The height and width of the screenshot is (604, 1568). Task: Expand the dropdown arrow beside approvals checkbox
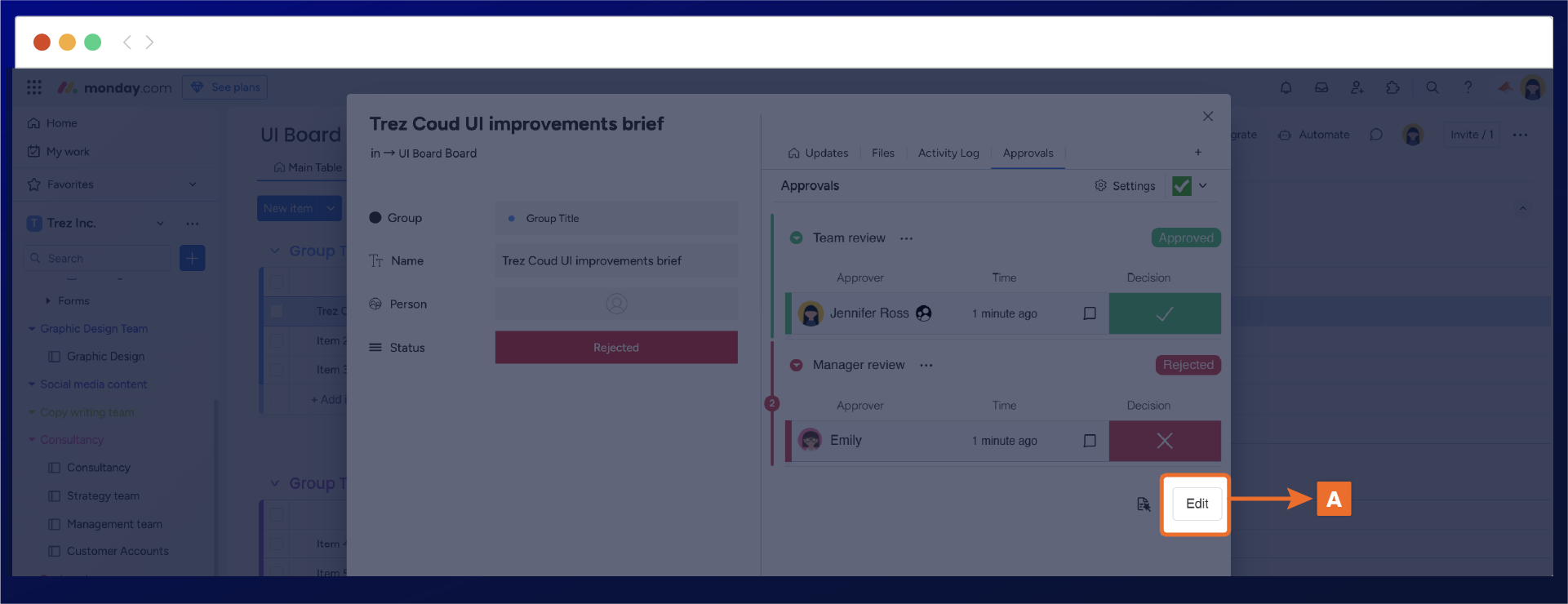pyautogui.click(x=1202, y=186)
